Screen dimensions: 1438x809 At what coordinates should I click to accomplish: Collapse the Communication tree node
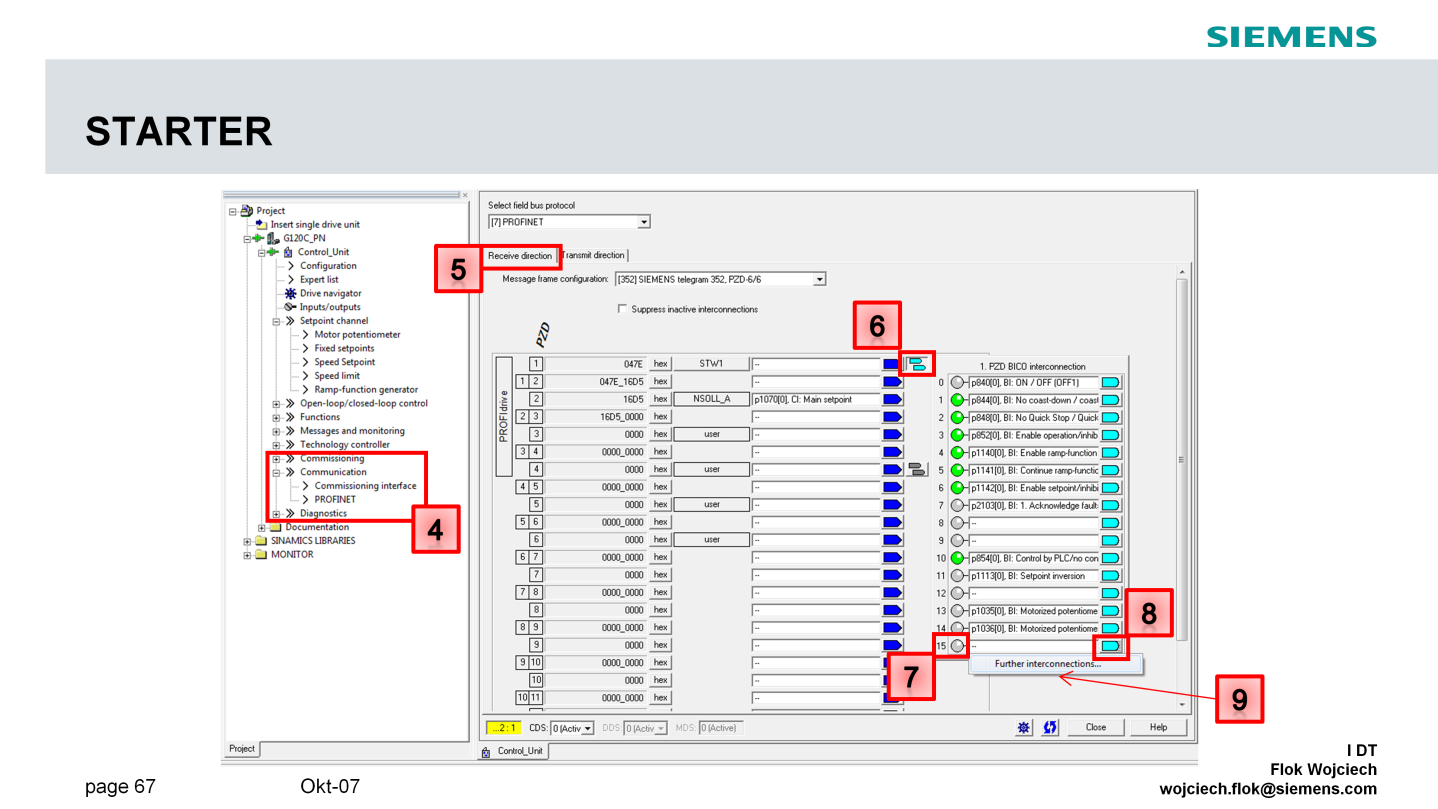pyautogui.click(x=276, y=472)
